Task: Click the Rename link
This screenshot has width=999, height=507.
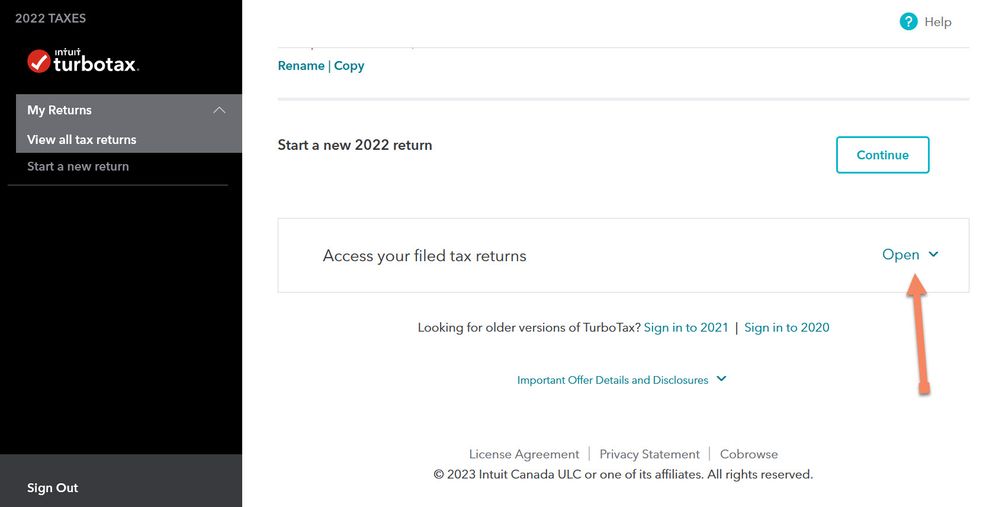Action: click(x=301, y=66)
